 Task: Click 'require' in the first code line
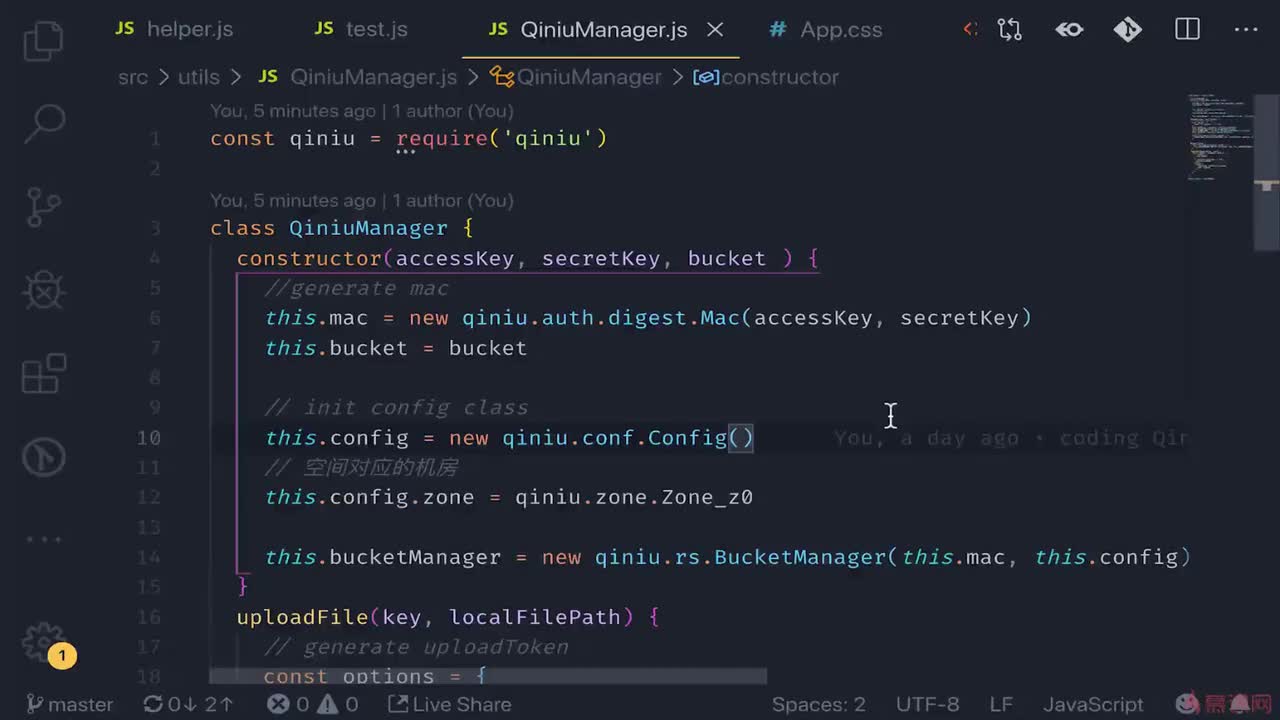click(442, 138)
